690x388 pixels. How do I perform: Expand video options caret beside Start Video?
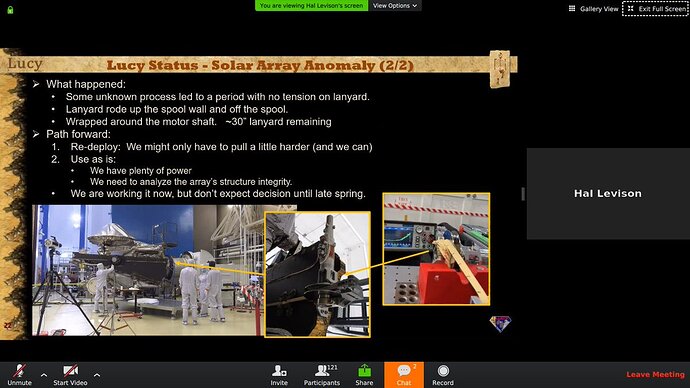pos(97,375)
